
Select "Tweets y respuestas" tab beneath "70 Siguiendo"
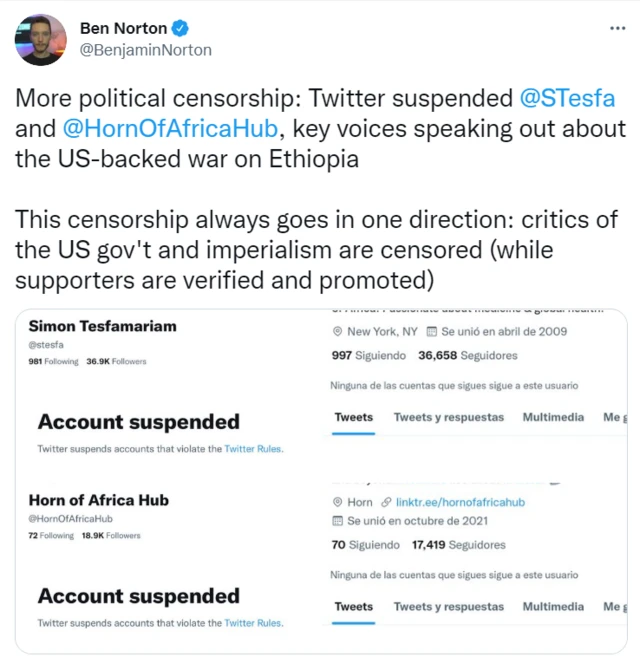(x=448, y=606)
